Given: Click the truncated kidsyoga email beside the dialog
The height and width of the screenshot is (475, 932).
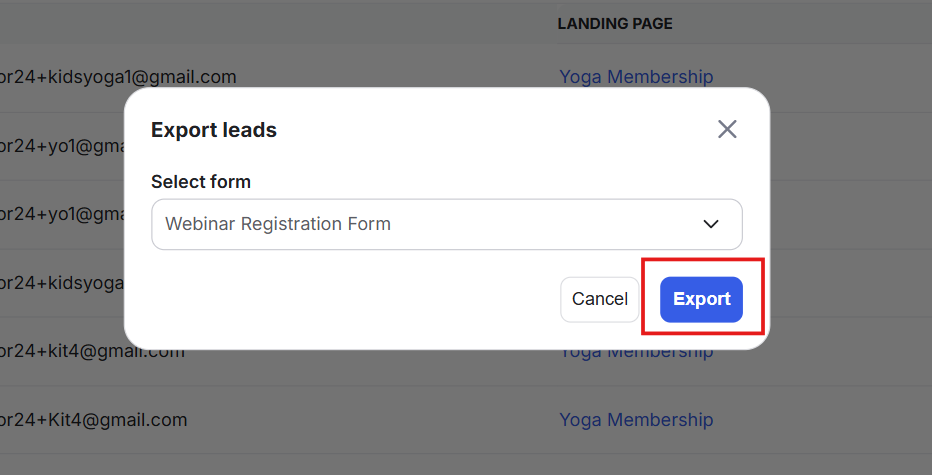Looking at the screenshot, I should click(x=60, y=283).
